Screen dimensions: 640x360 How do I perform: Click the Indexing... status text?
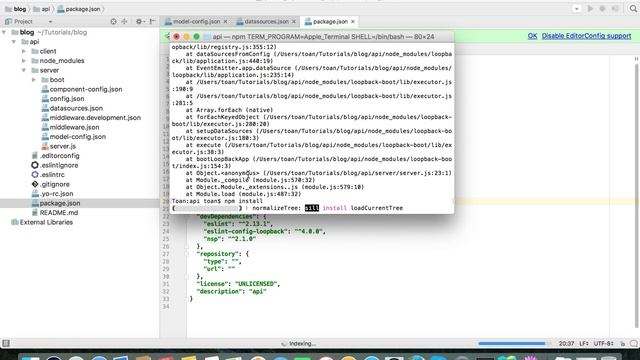(302, 344)
